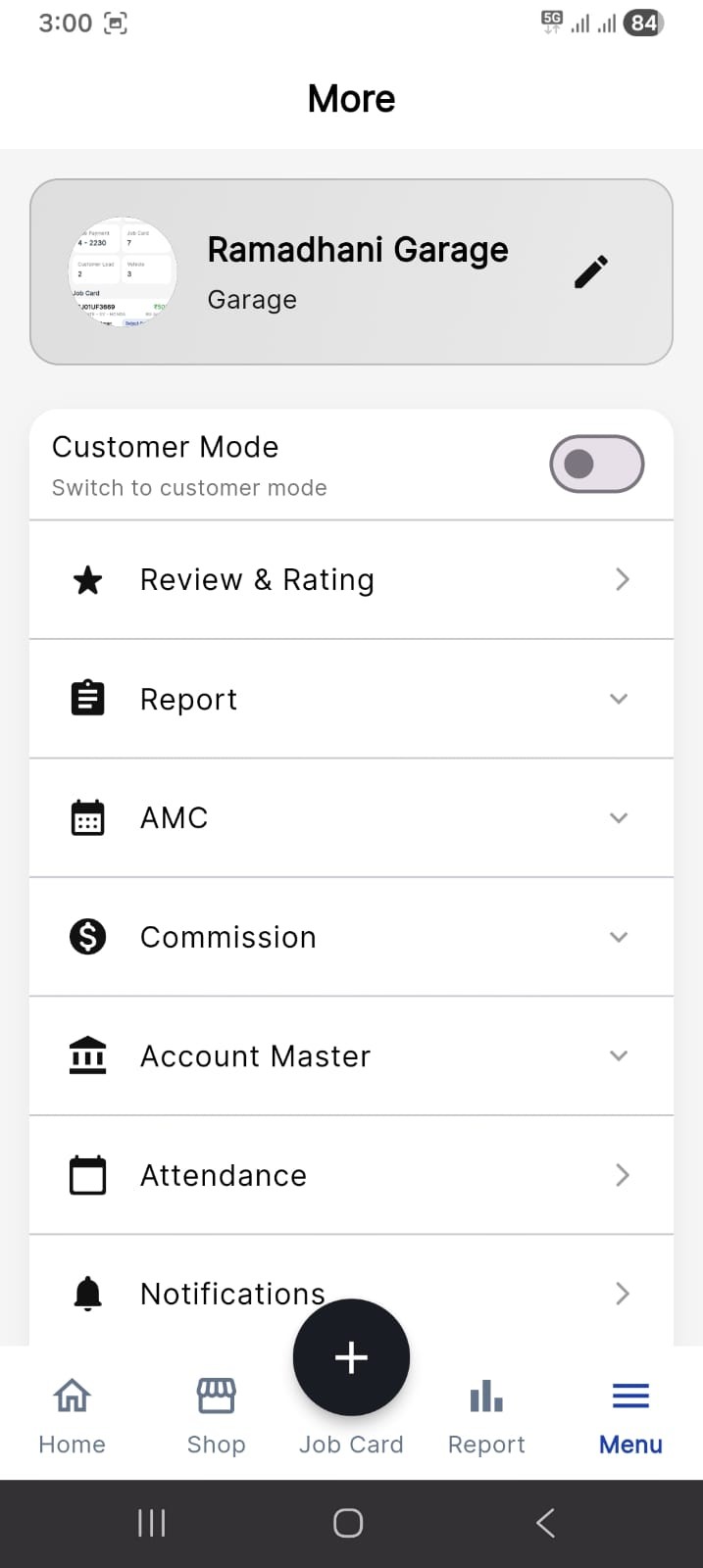Tap the star icon beside Review & Rating
This screenshot has width=703, height=1568.
point(88,580)
